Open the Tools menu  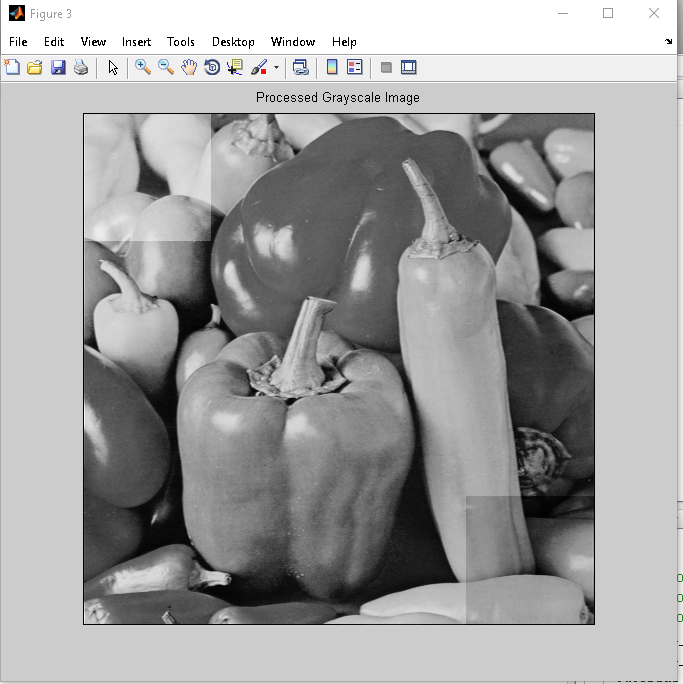pyautogui.click(x=181, y=42)
